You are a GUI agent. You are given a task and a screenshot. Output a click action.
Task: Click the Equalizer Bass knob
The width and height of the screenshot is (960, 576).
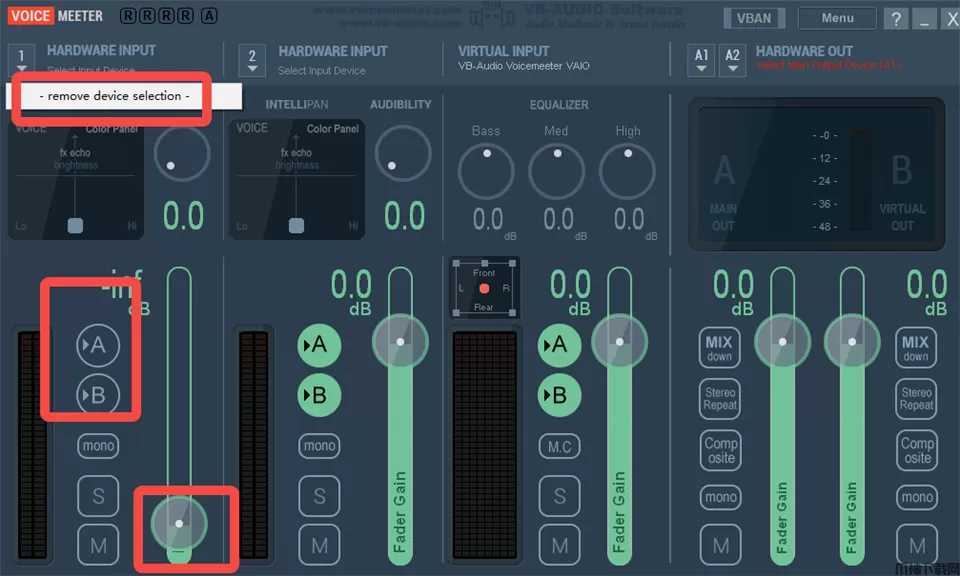486,171
